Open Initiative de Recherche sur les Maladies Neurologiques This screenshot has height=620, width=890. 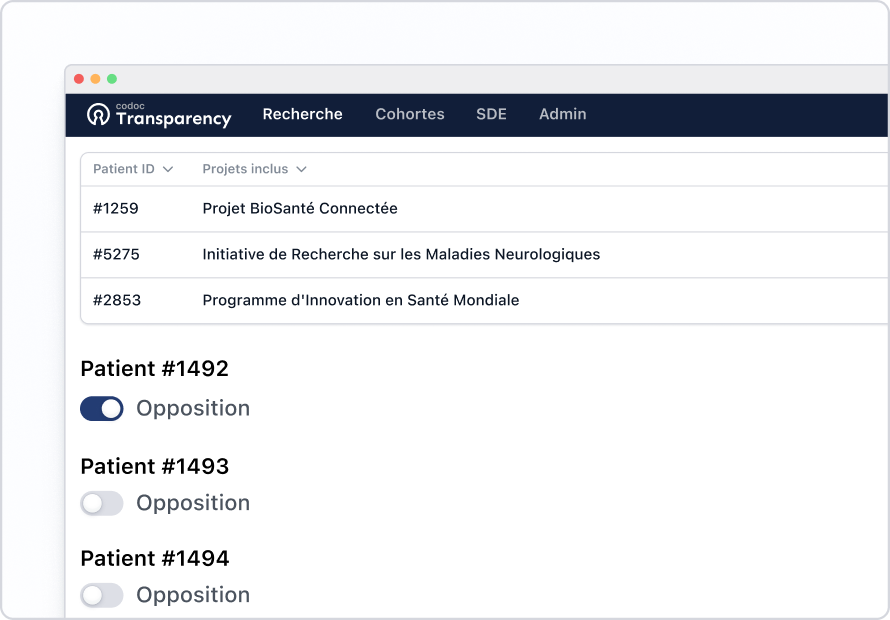point(401,255)
